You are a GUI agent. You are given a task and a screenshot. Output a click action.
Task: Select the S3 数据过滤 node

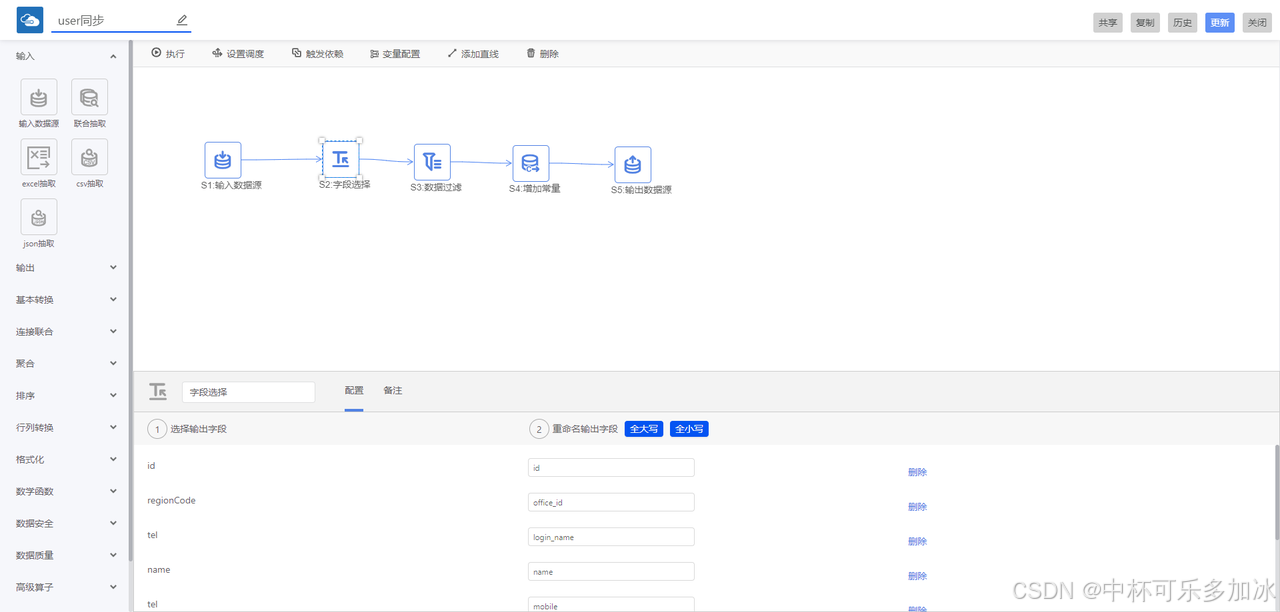tap(432, 162)
